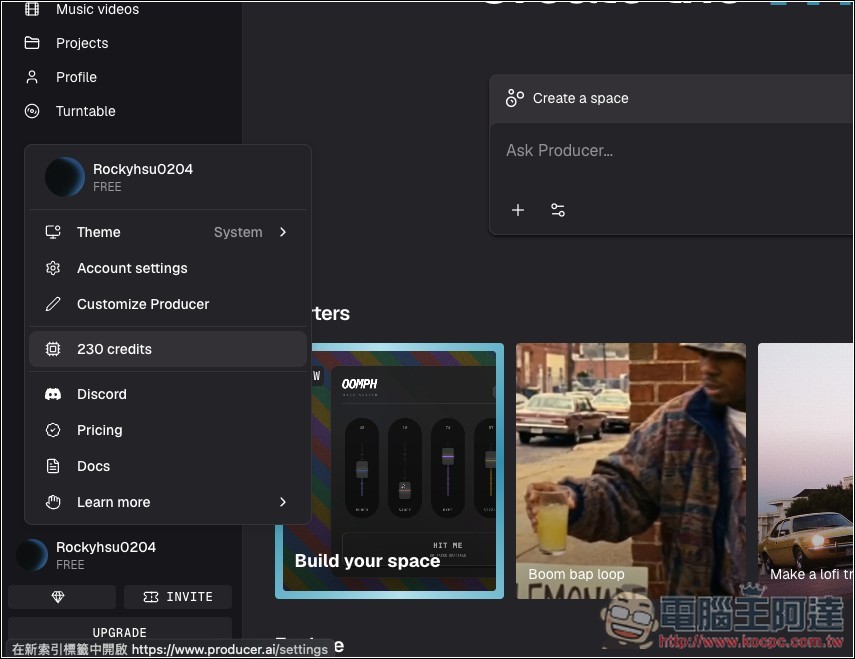Click the bottom sidebar avatar image
The image size is (855, 659).
pyautogui.click(x=32, y=555)
